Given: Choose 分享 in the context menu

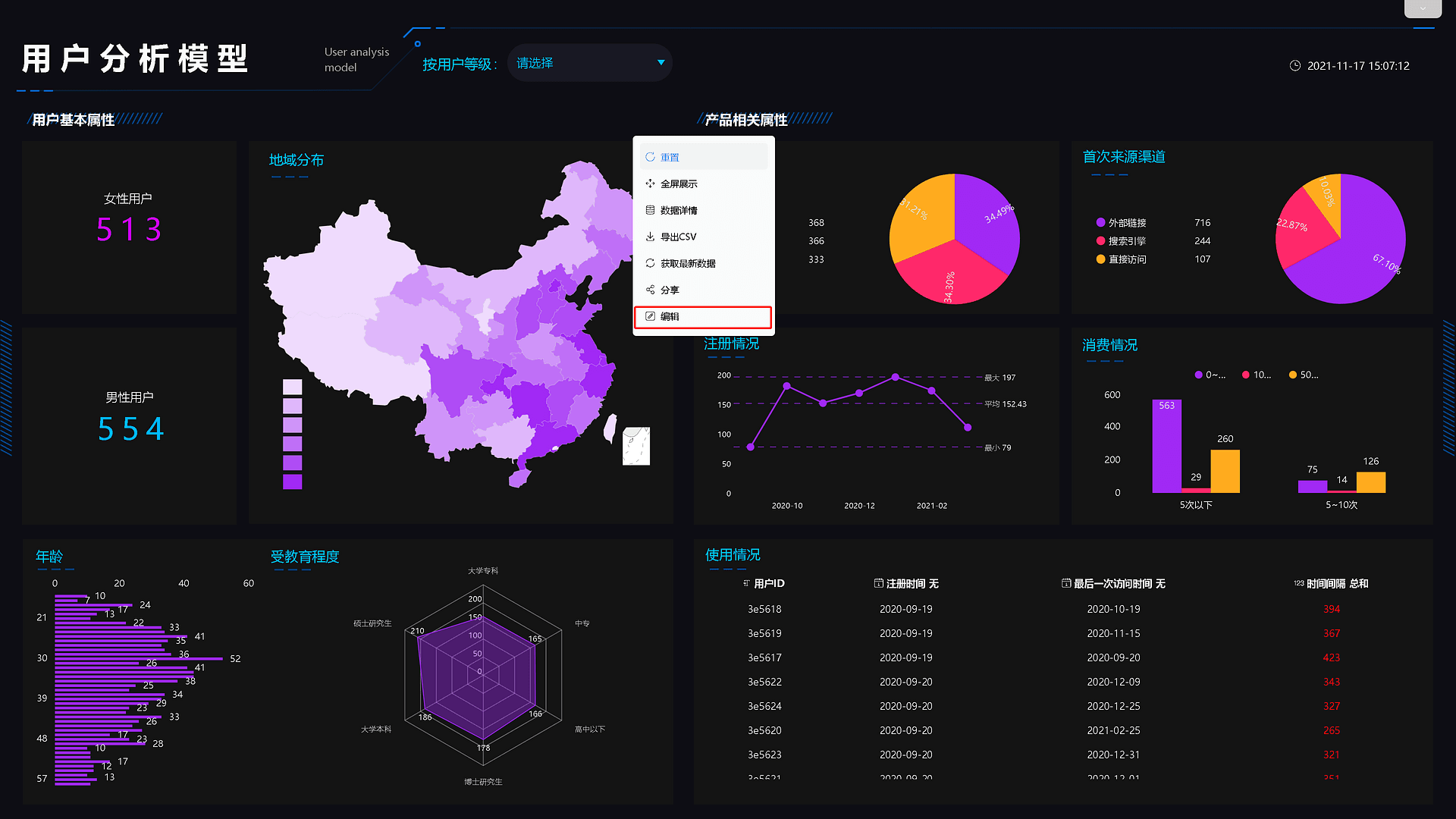Looking at the screenshot, I should pyautogui.click(x=703, y=290).
